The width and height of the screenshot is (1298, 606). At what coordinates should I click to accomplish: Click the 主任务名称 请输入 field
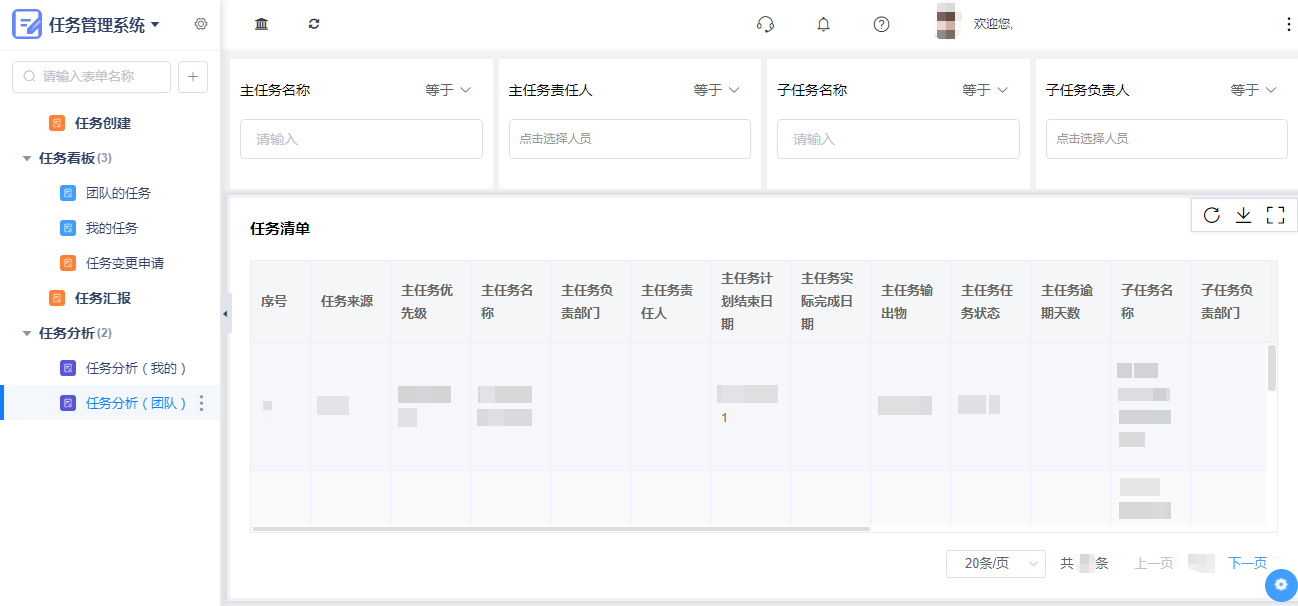click(361, 139)
